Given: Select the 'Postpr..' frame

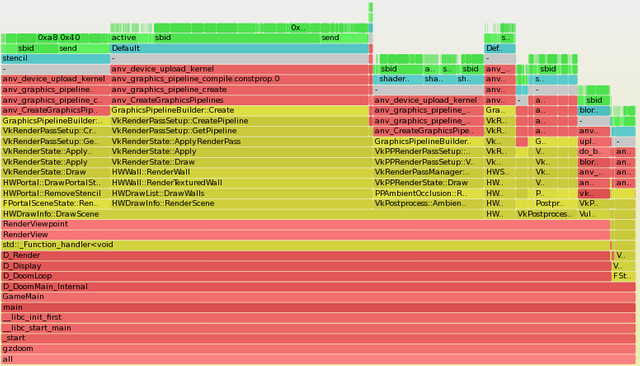Looking at the screenshot, I should (556, 203).
